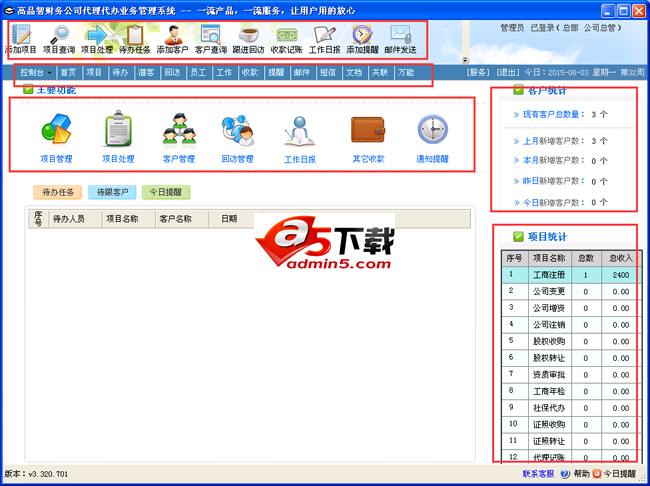Viewport: 650px width, 486px height.
Task: Click the green check icon beside 项目统计
Action: coord(518,237)
